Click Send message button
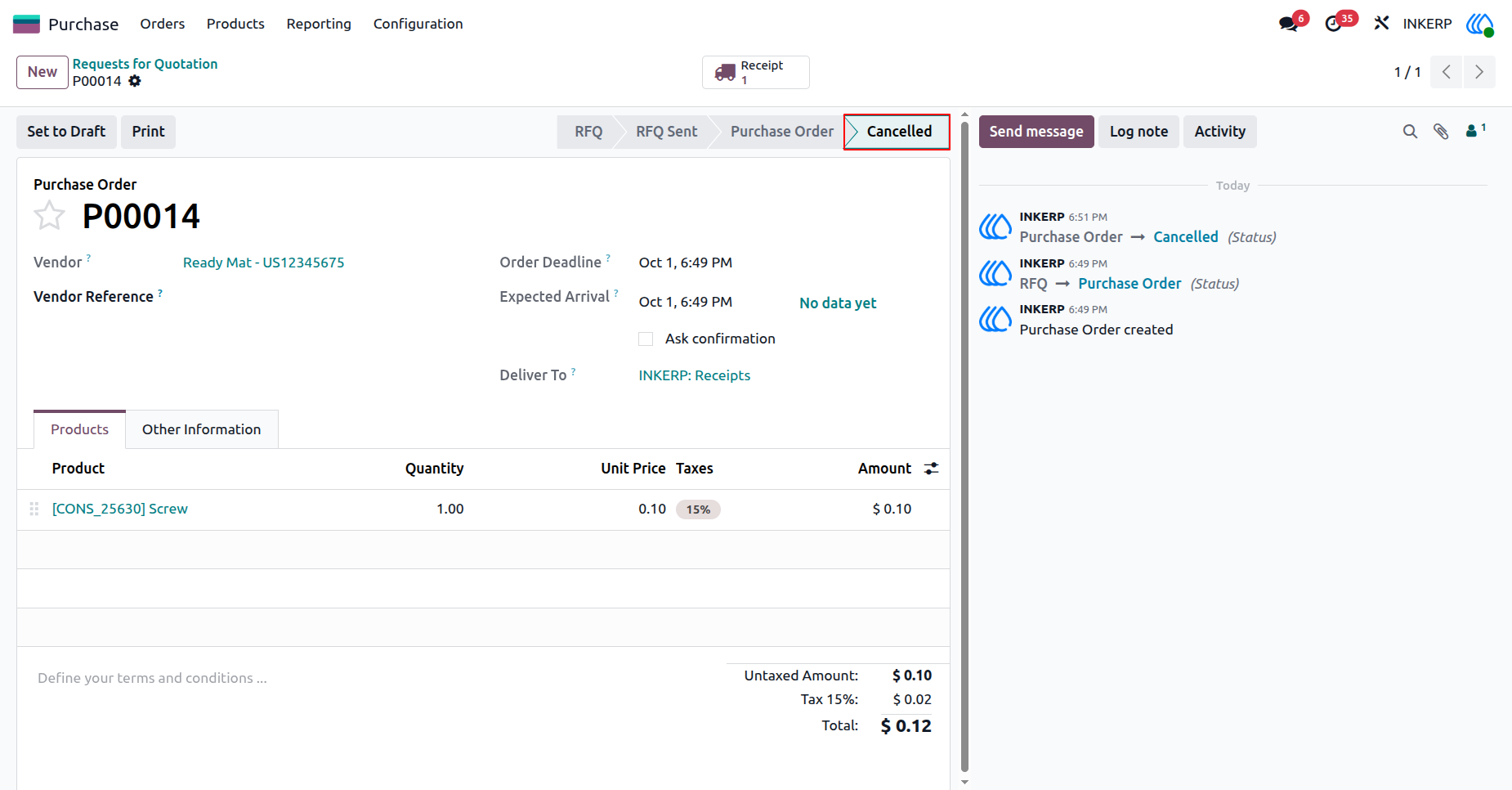 pos(1036,132)
